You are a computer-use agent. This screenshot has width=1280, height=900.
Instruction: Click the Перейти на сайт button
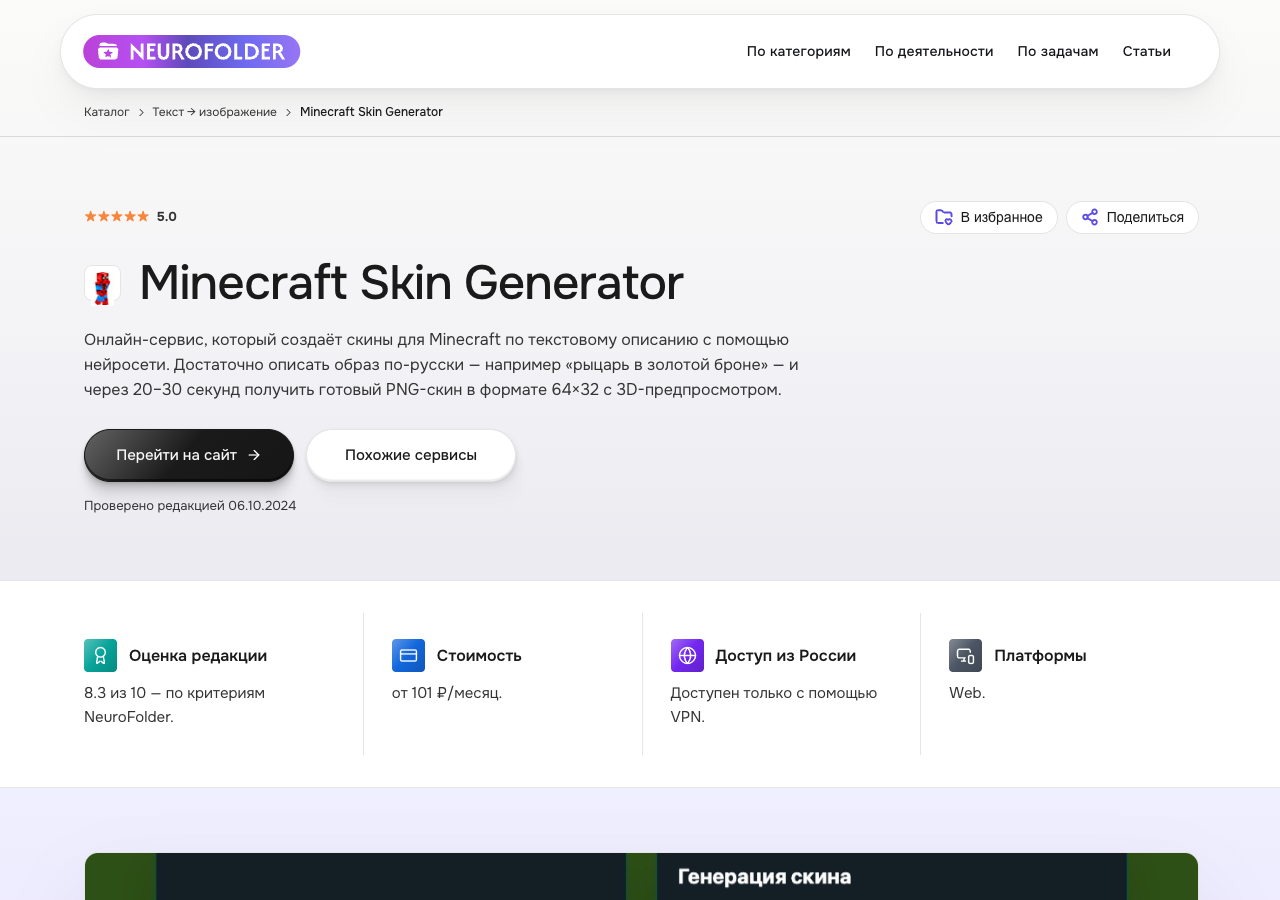point(189,455)
